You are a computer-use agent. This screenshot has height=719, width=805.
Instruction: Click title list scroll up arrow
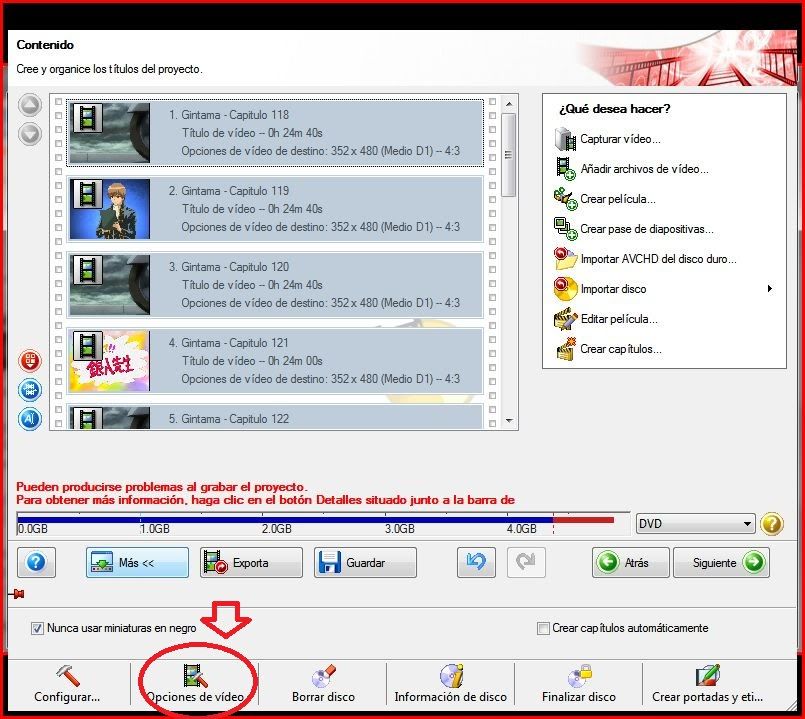[509, 104]
